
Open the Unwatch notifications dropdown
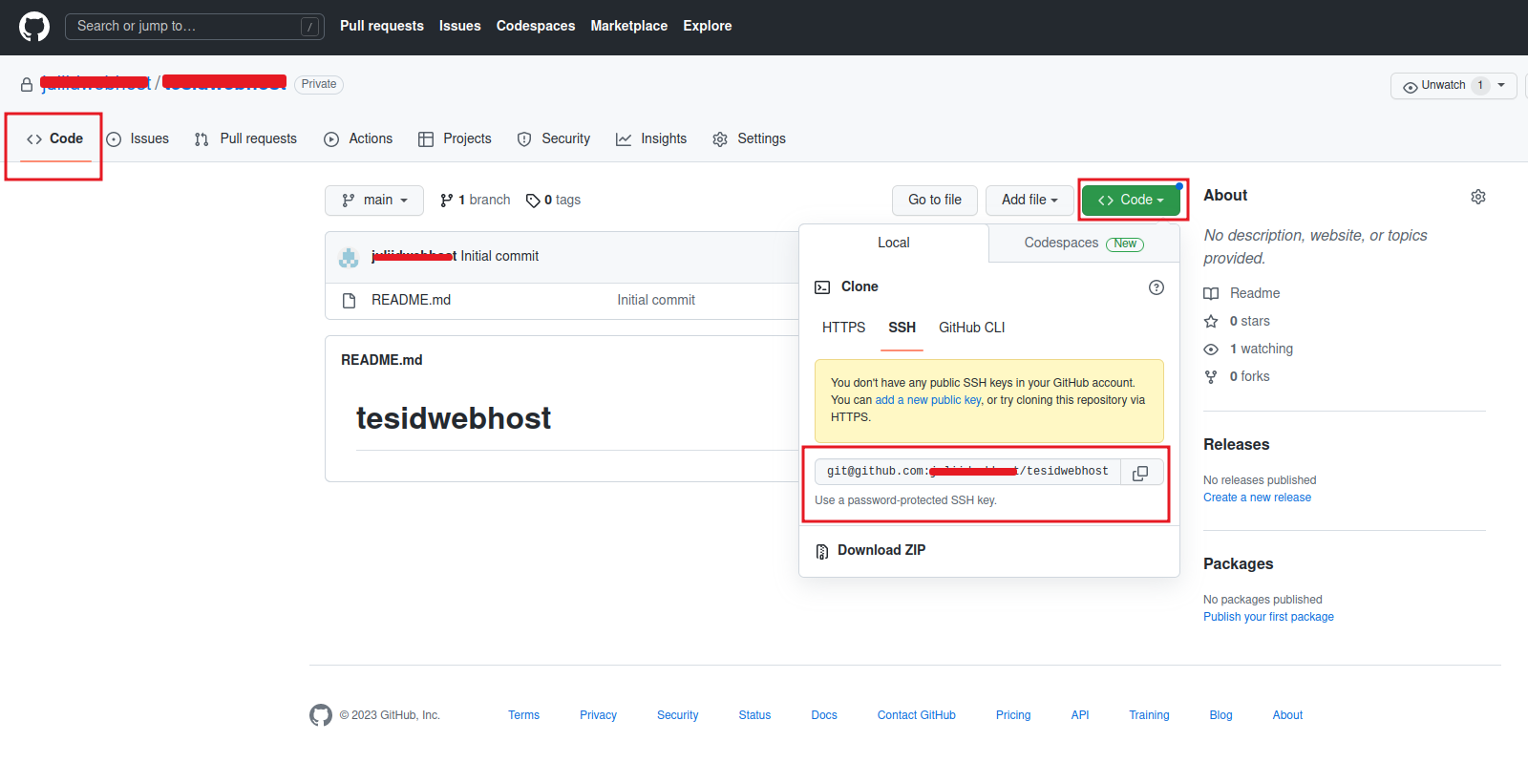pos(1454,86)
